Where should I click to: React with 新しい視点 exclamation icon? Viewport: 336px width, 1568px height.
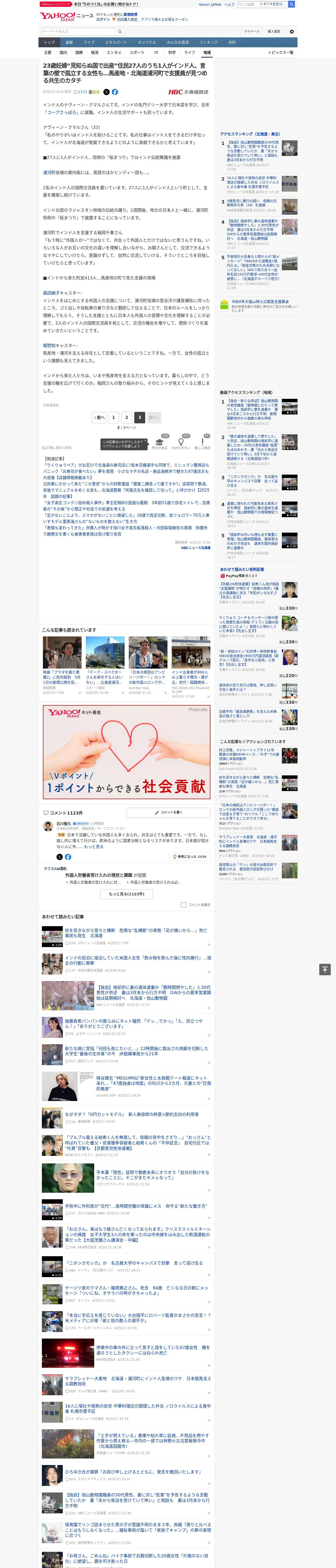[203, 442]
